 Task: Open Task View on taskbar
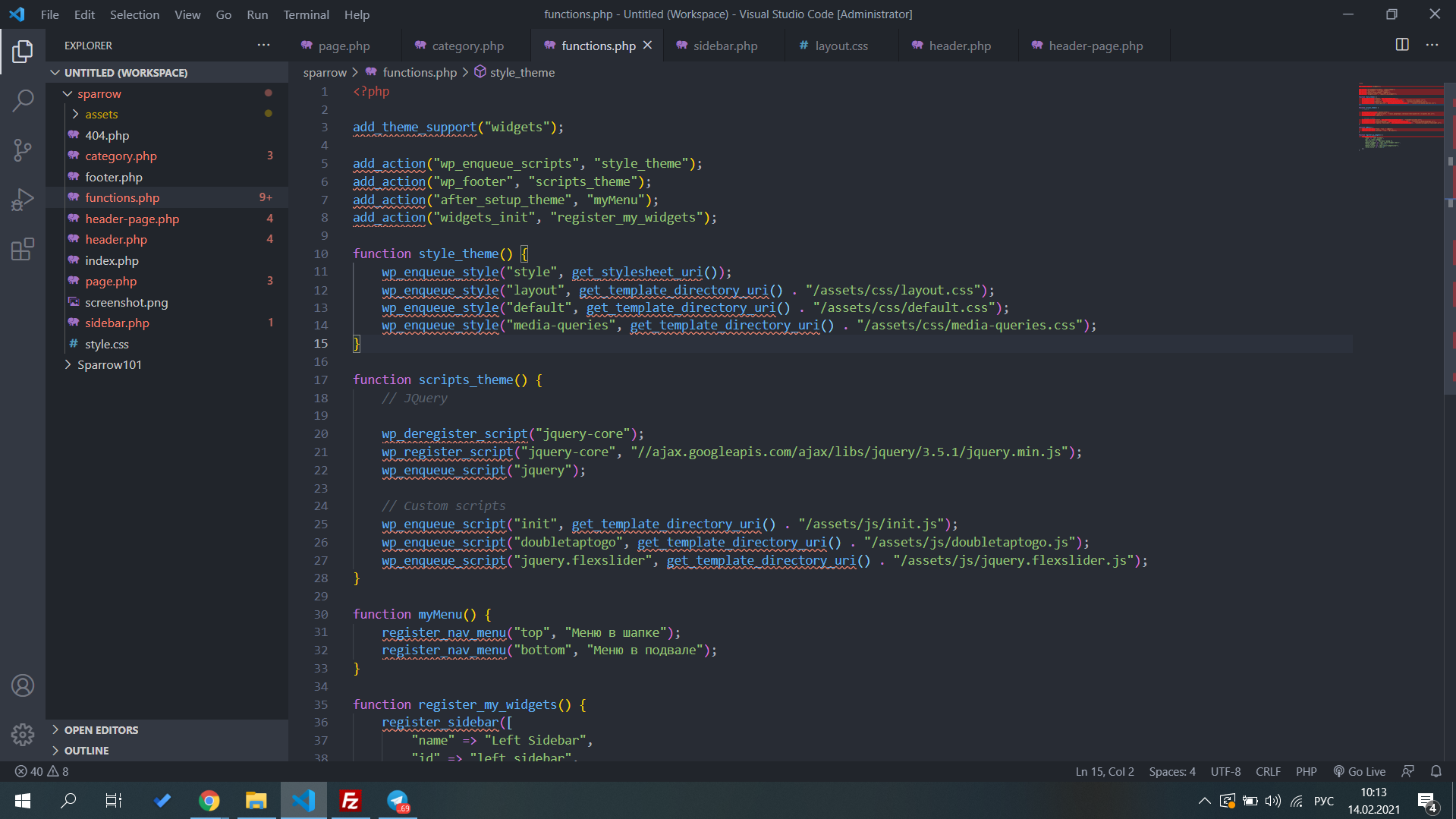[114, 801]
